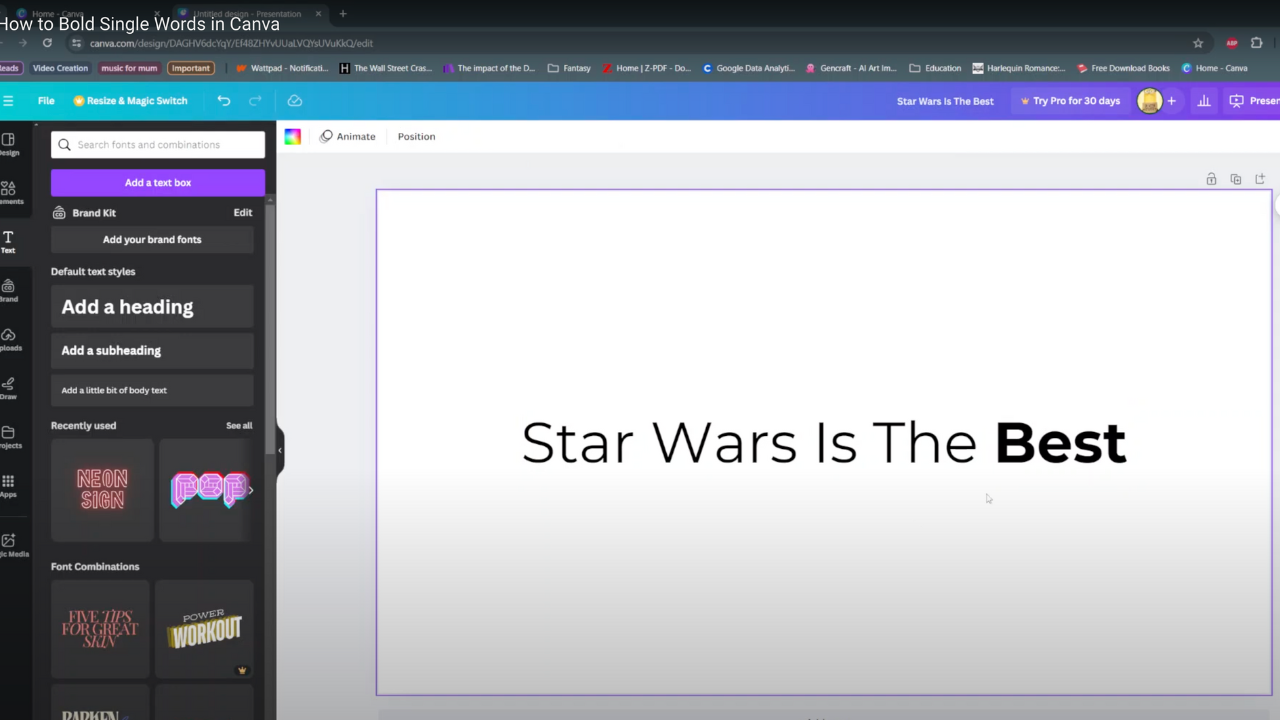Rename design title Star Wars Is The Best

(x=945, y=101)
